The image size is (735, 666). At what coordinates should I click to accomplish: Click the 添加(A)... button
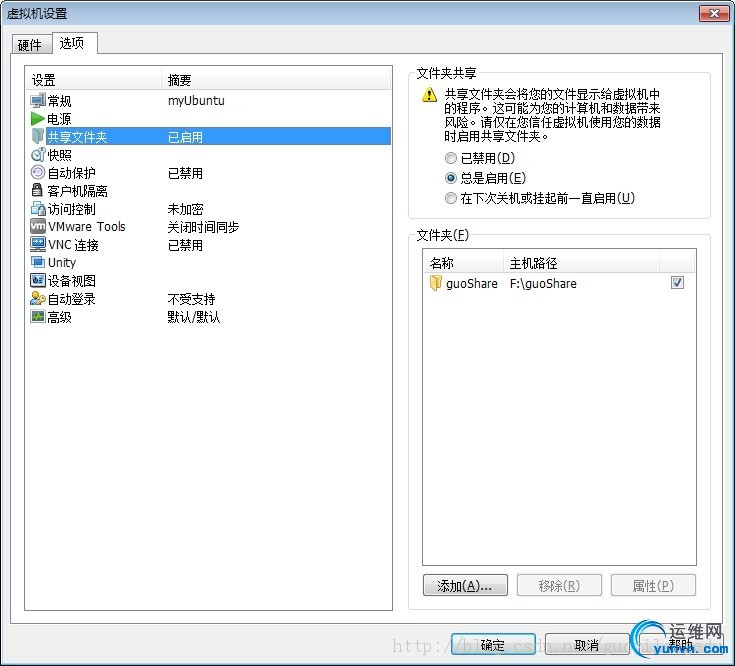click(465, 585)
